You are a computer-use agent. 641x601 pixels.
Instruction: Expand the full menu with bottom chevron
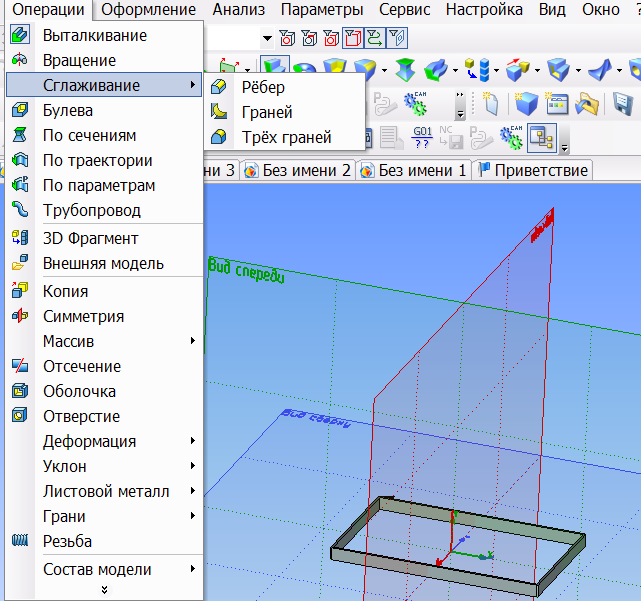point(103,590)
